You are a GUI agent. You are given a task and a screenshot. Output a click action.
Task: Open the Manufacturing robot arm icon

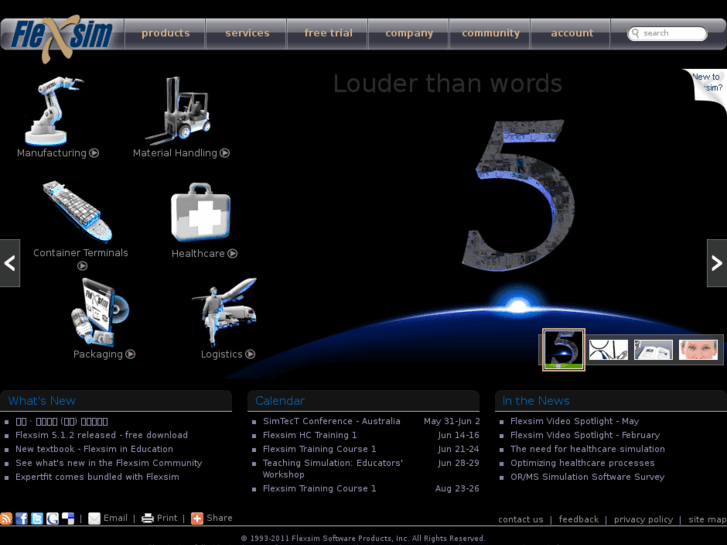pyautogui.click(x=53, y=111)
